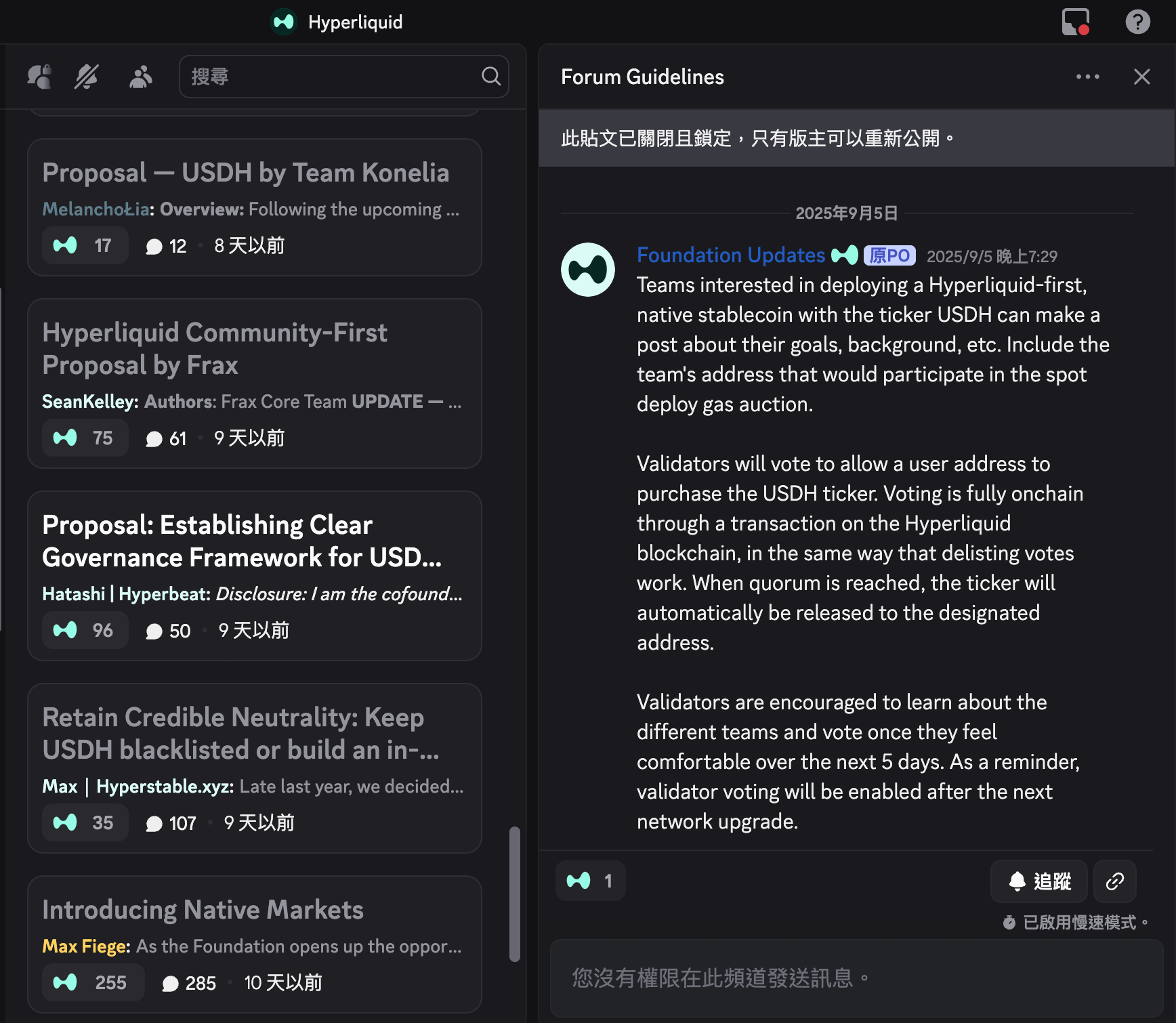Click the message timestamp 2025/9/5 晚上7:29
The height and width of the screenshot is (1023, 1176).
pos(992,257)
